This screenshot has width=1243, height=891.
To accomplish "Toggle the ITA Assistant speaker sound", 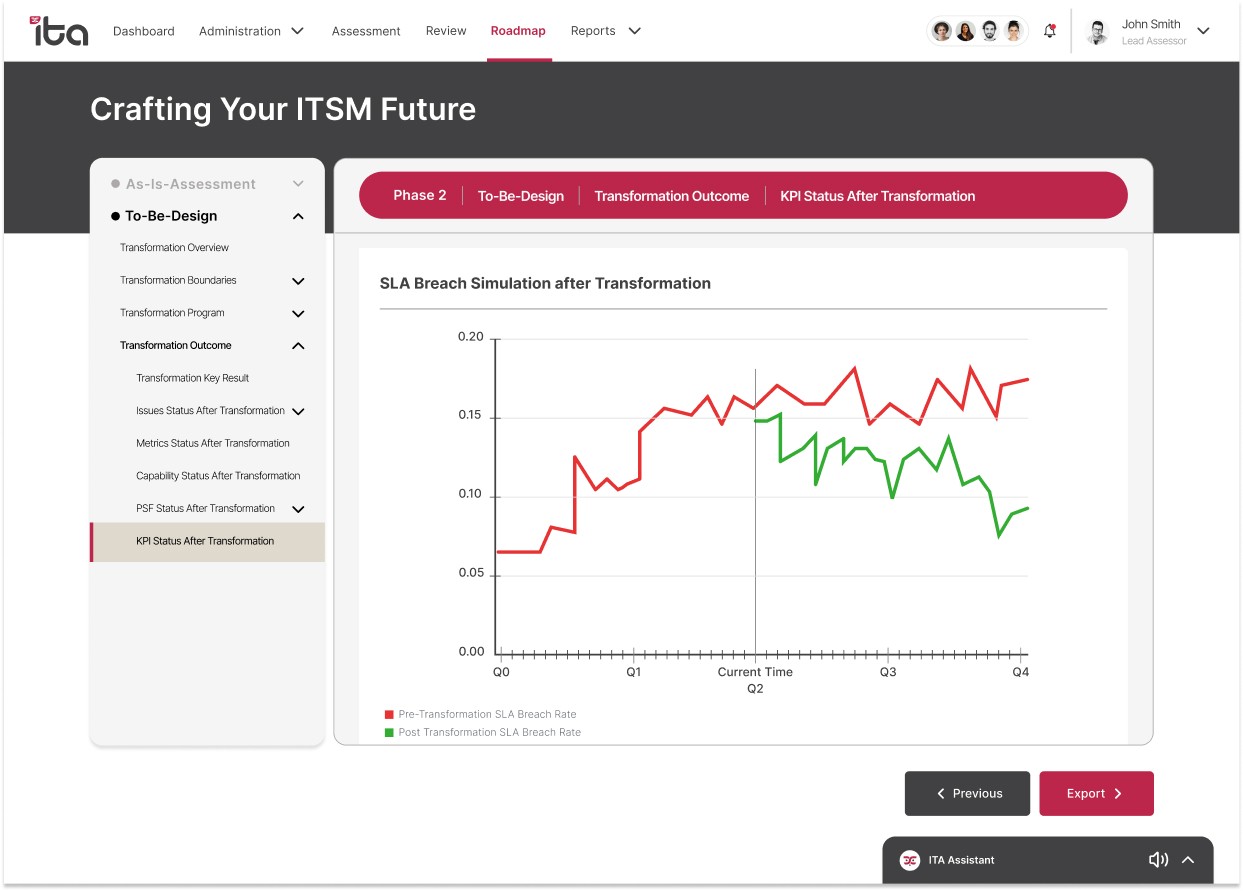I will 1158,860.
